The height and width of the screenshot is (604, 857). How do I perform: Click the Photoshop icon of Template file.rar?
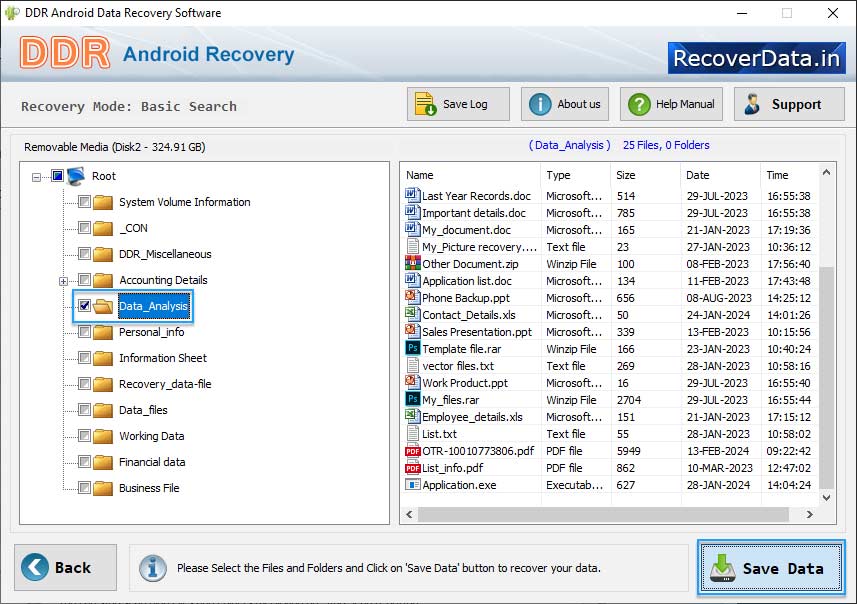pos(412,348)
